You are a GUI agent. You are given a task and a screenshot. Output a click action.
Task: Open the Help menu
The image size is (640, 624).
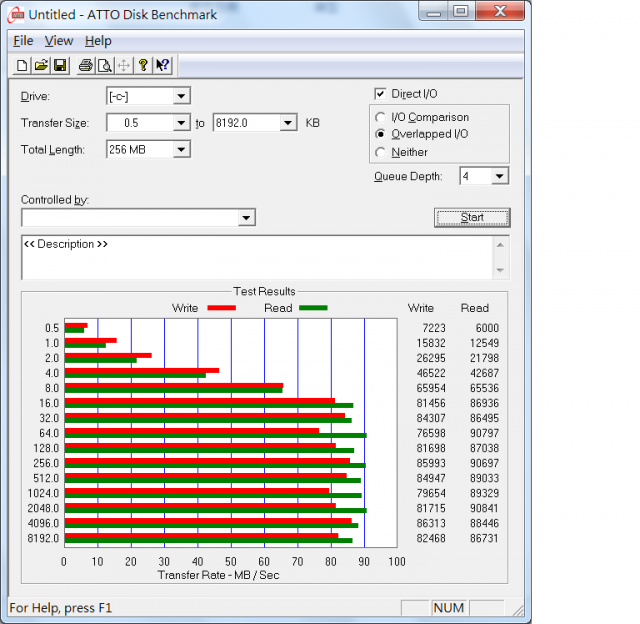pos(98,41)
